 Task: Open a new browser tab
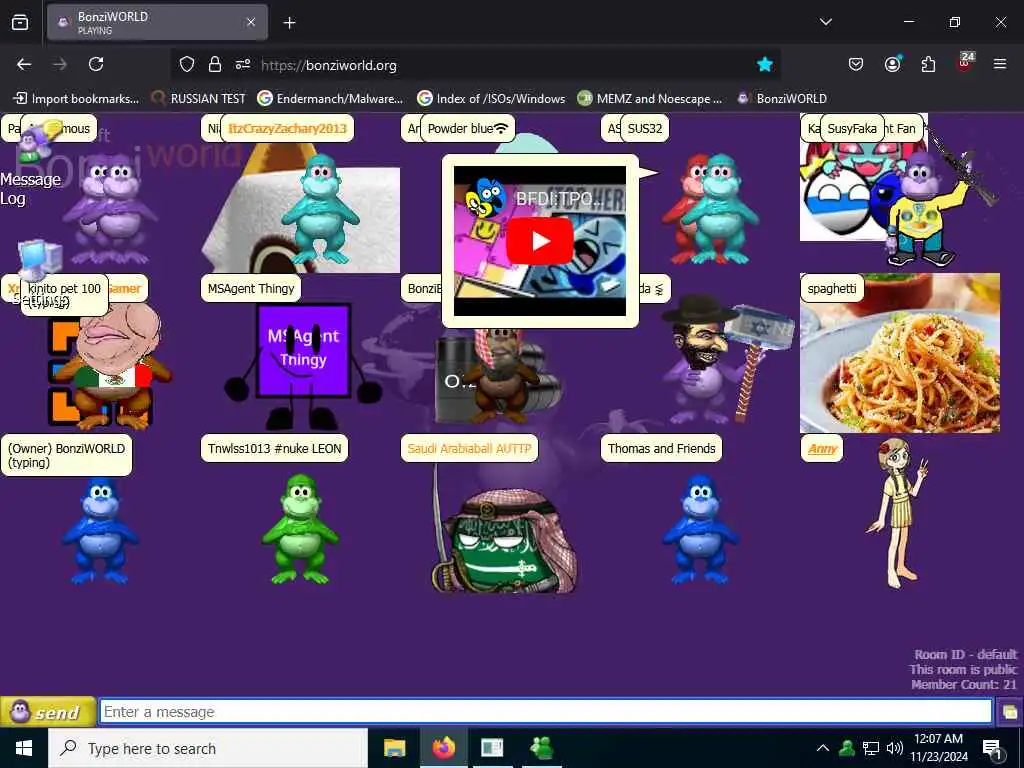coord(289,23)
